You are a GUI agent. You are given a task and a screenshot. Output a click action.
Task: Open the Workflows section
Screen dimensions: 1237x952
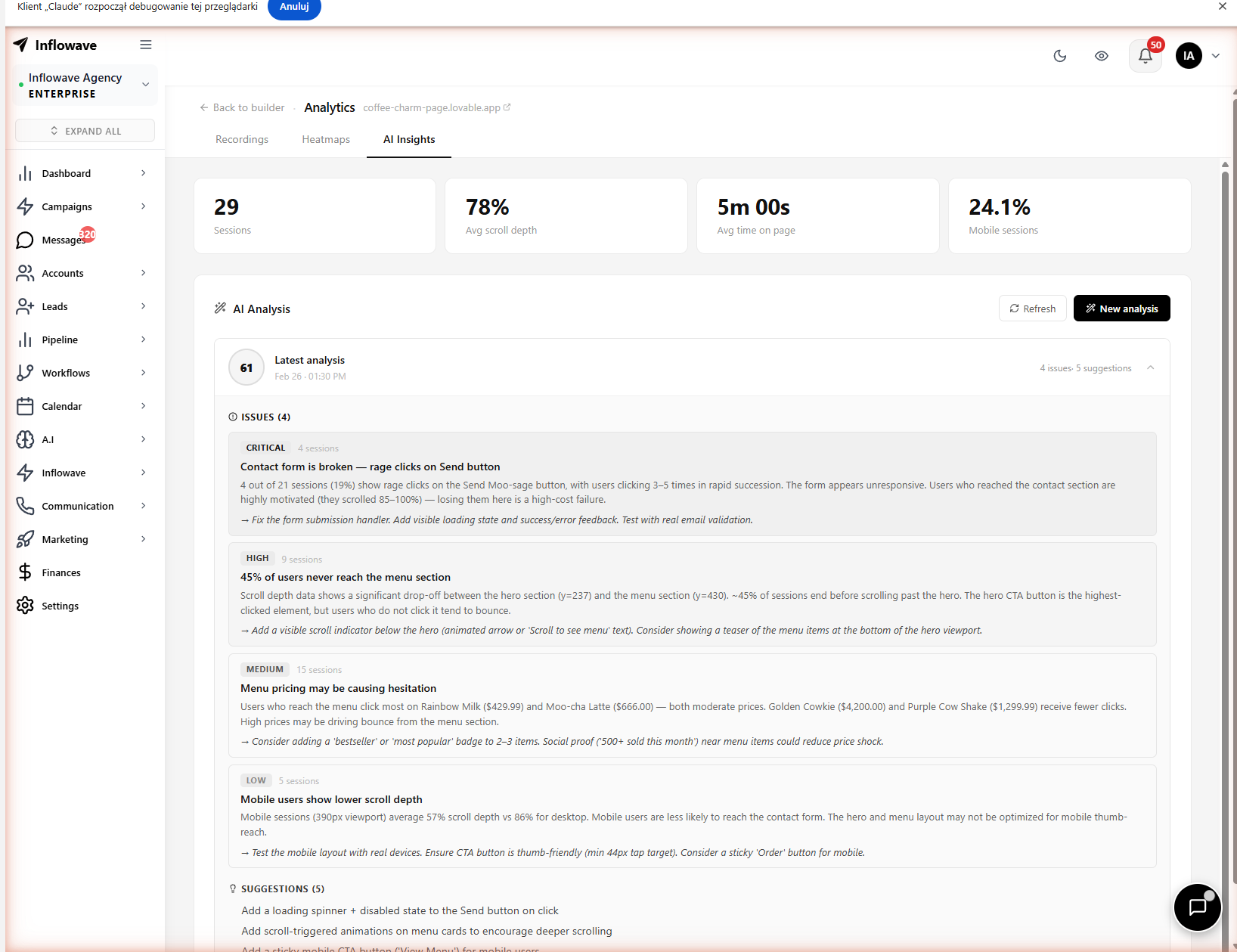click(x=64, y=373)
